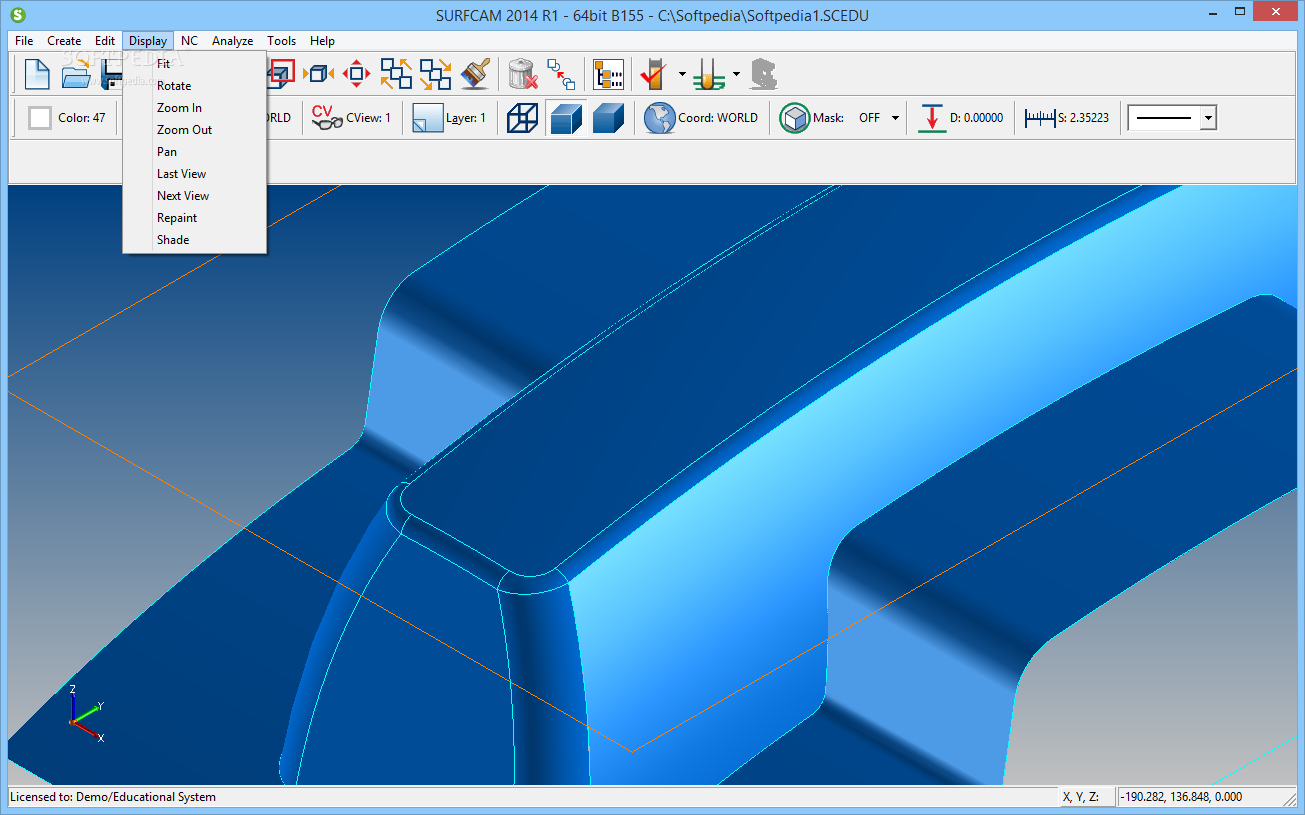Click the paintbrush icon
This screenshot has height=815, width=1305.
tap(475, 73)
